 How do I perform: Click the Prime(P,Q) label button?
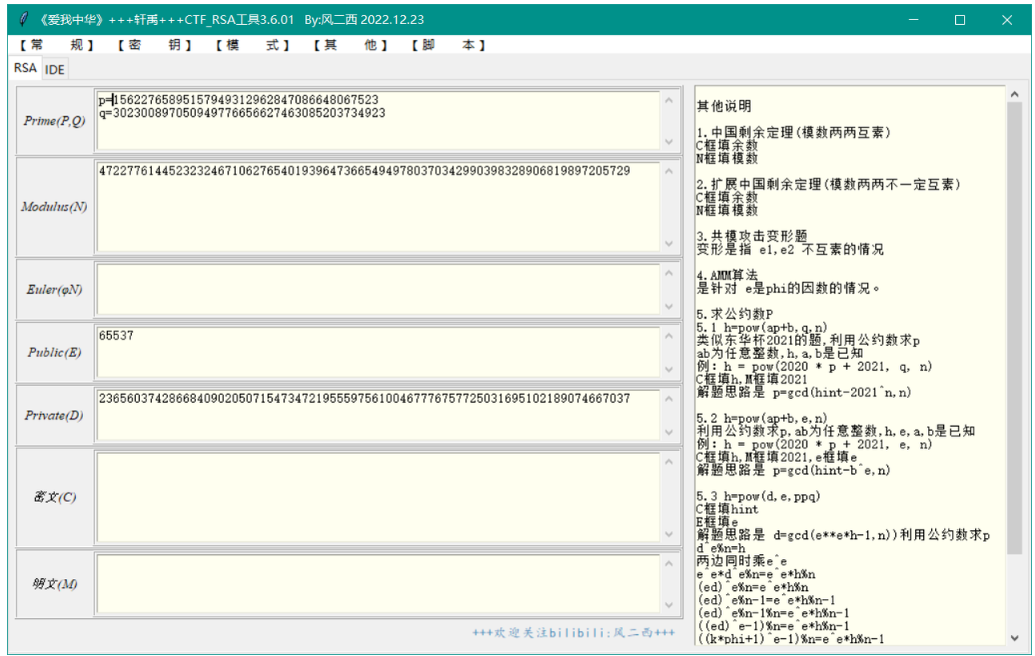tap(55, 120)
